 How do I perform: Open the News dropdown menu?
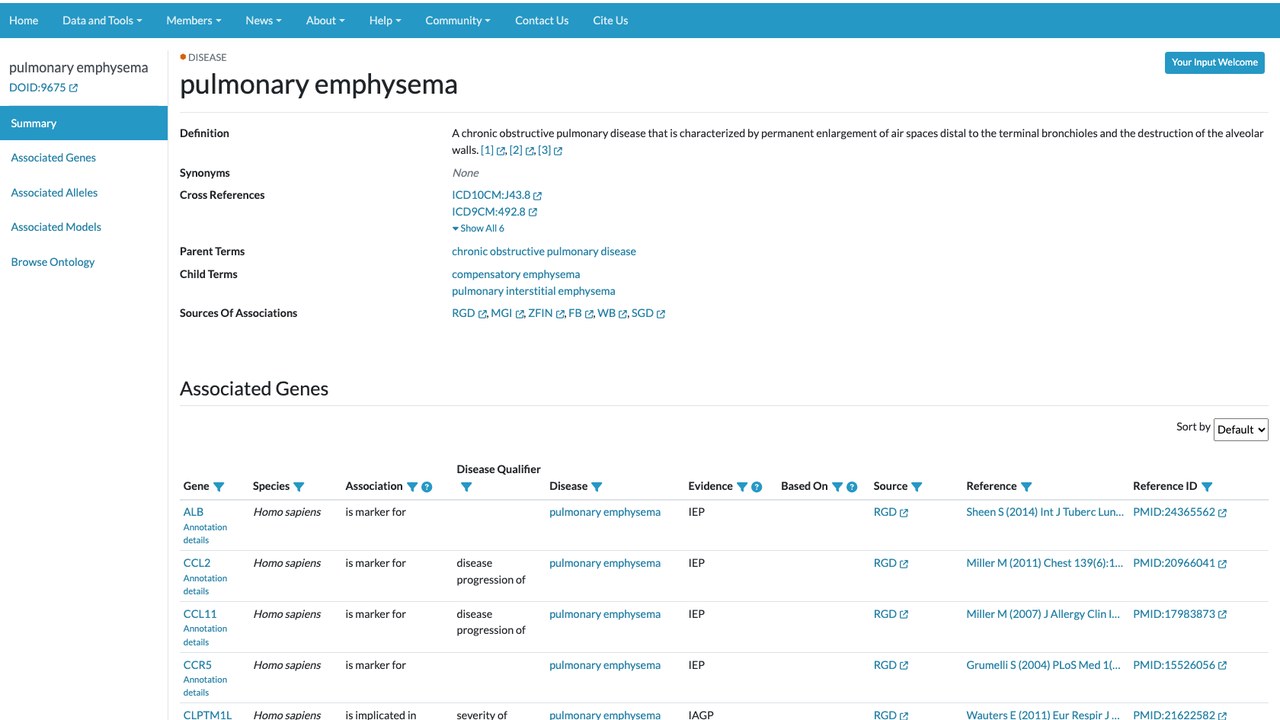264,20
